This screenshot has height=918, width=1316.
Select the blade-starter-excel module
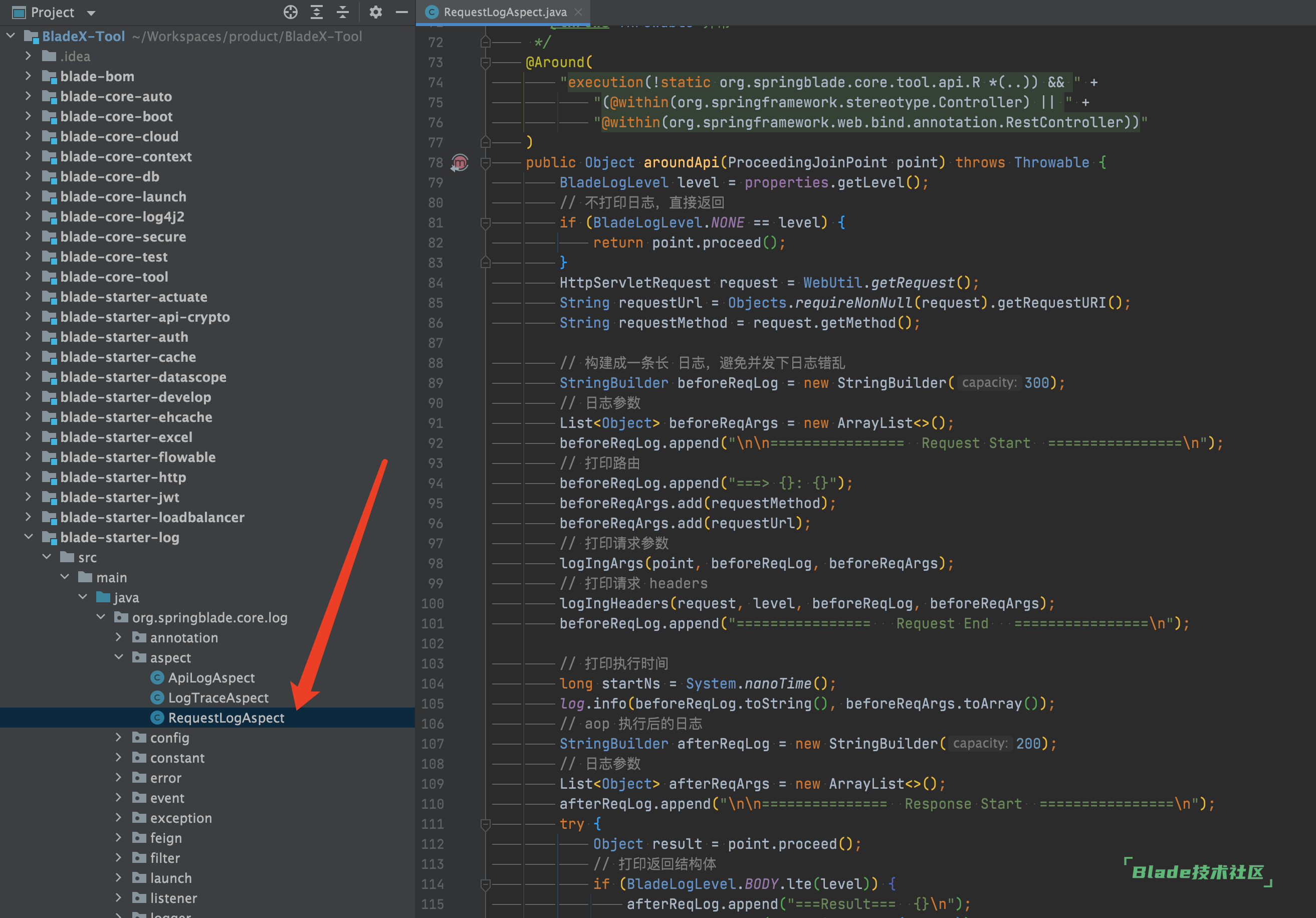(x=126, y=437)
